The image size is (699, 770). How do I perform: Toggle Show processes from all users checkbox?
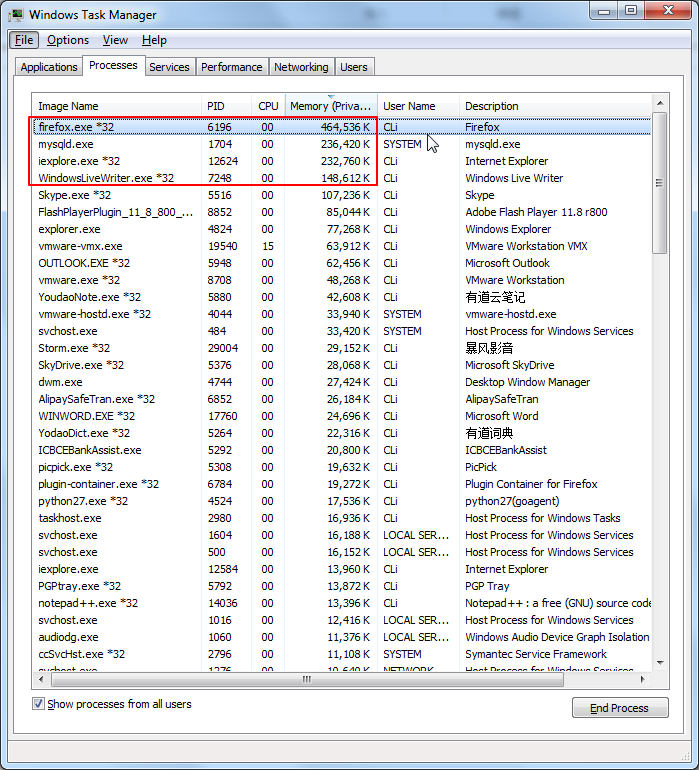[38, 704]
